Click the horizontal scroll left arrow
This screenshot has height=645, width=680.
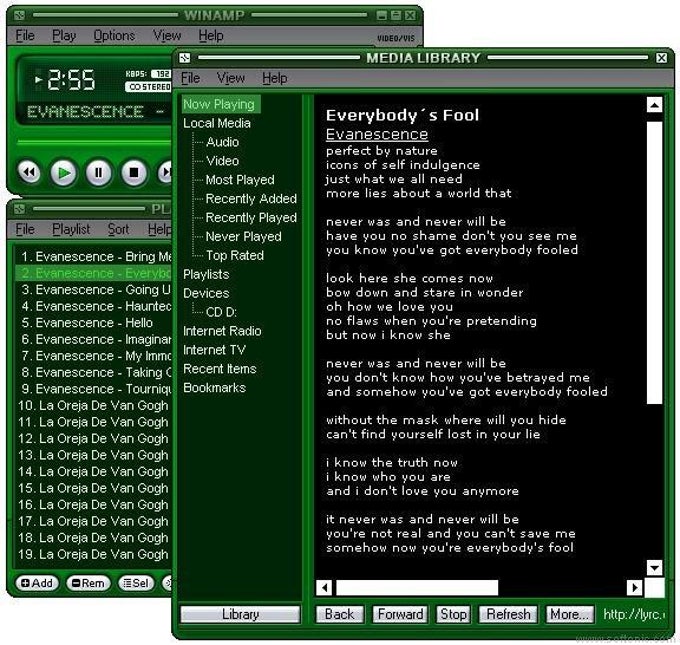pyautogui.click(x=324, y=588)
